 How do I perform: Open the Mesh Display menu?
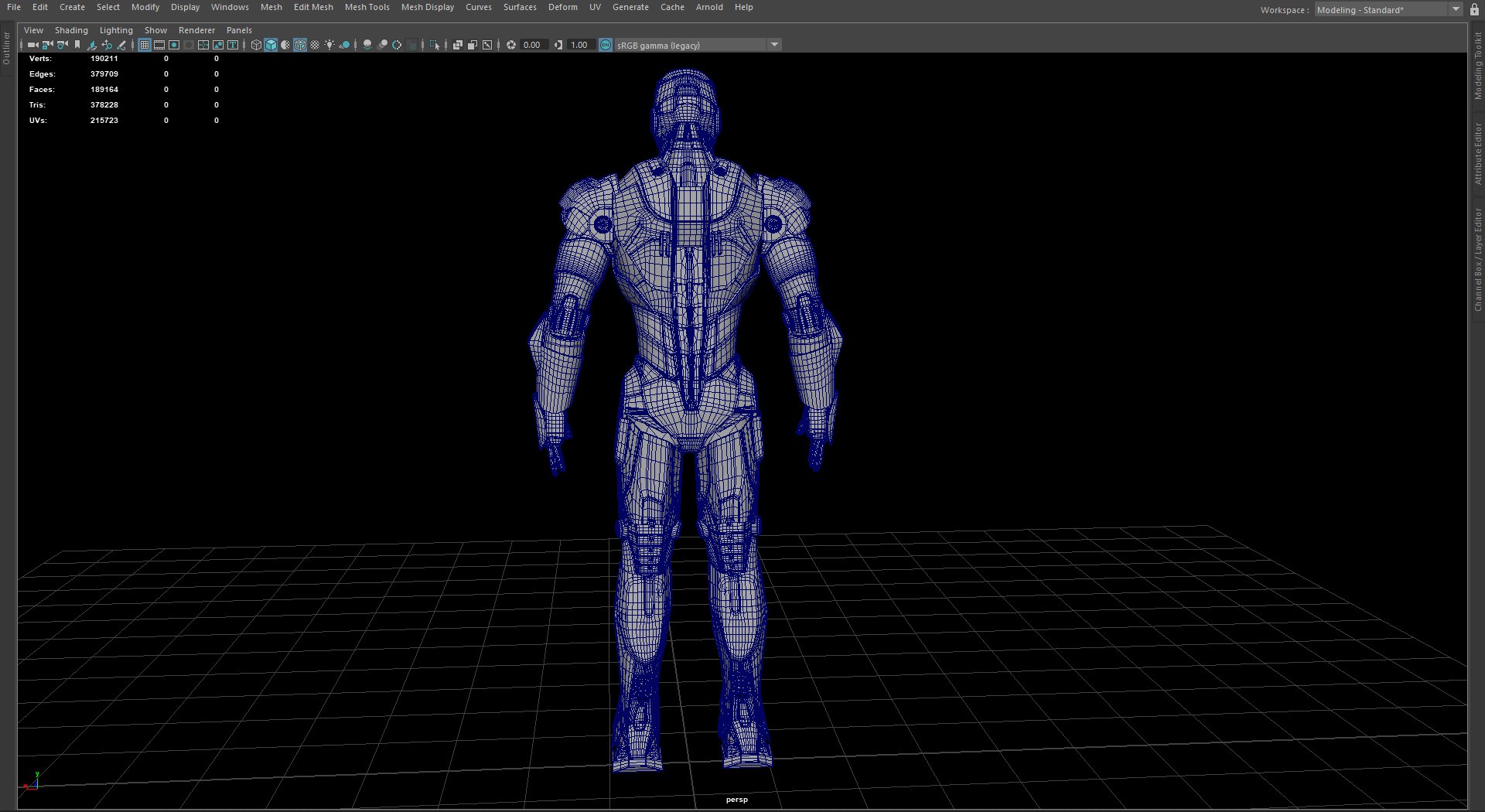click(x=428, y=7)
